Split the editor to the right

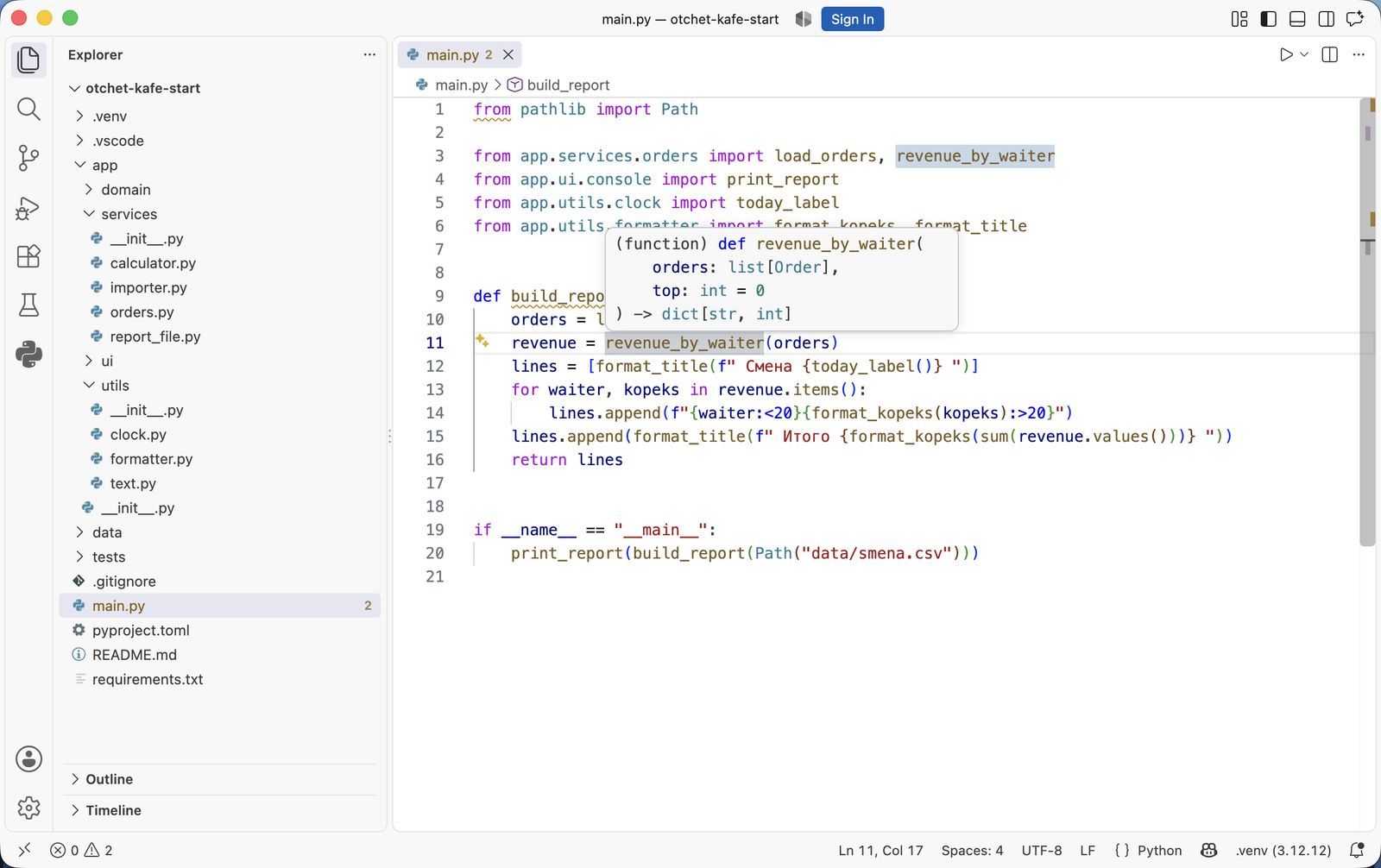pyautogui.click(x=1330, y=54)
